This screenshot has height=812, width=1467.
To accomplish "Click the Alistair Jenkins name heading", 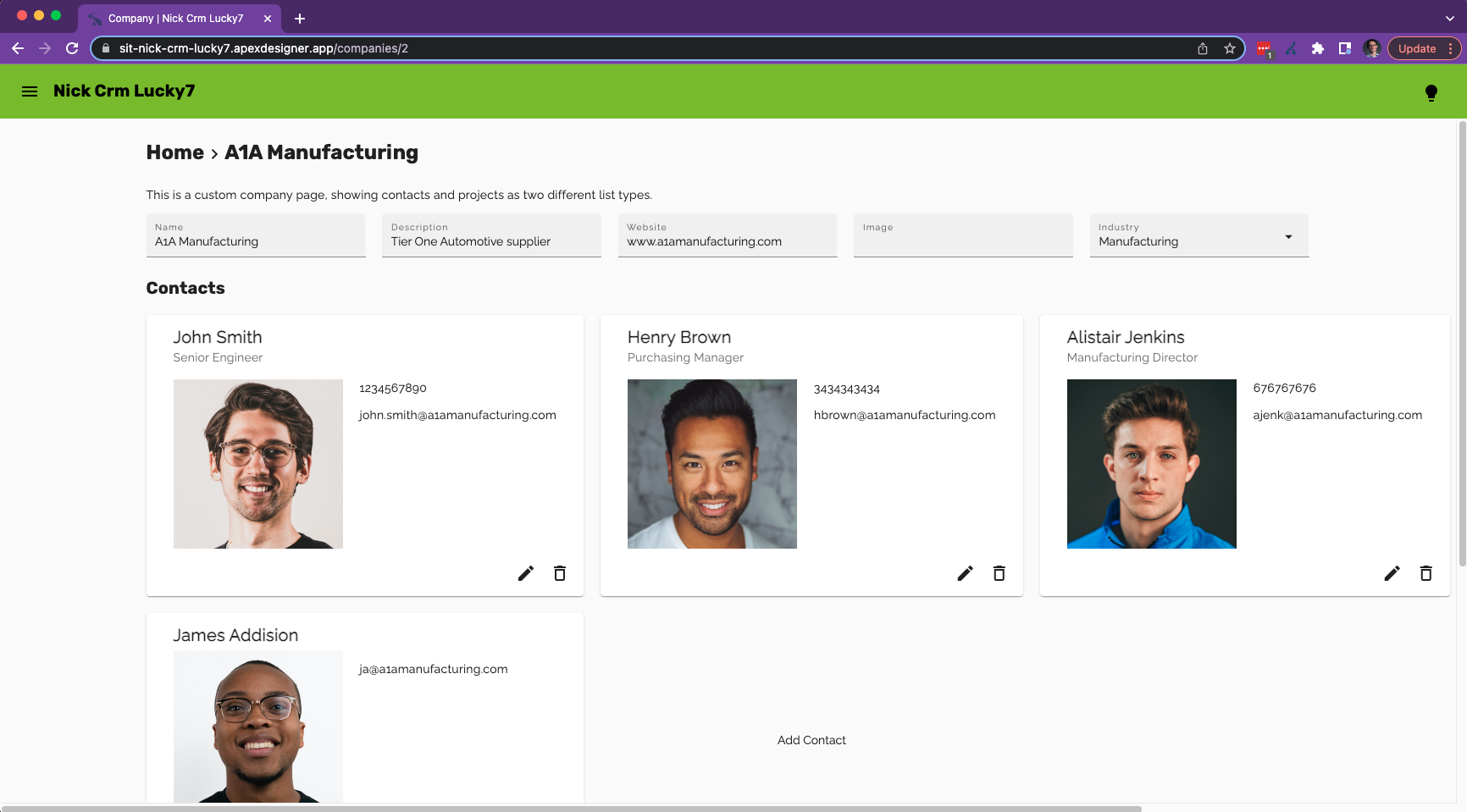I will point(1126,337).
